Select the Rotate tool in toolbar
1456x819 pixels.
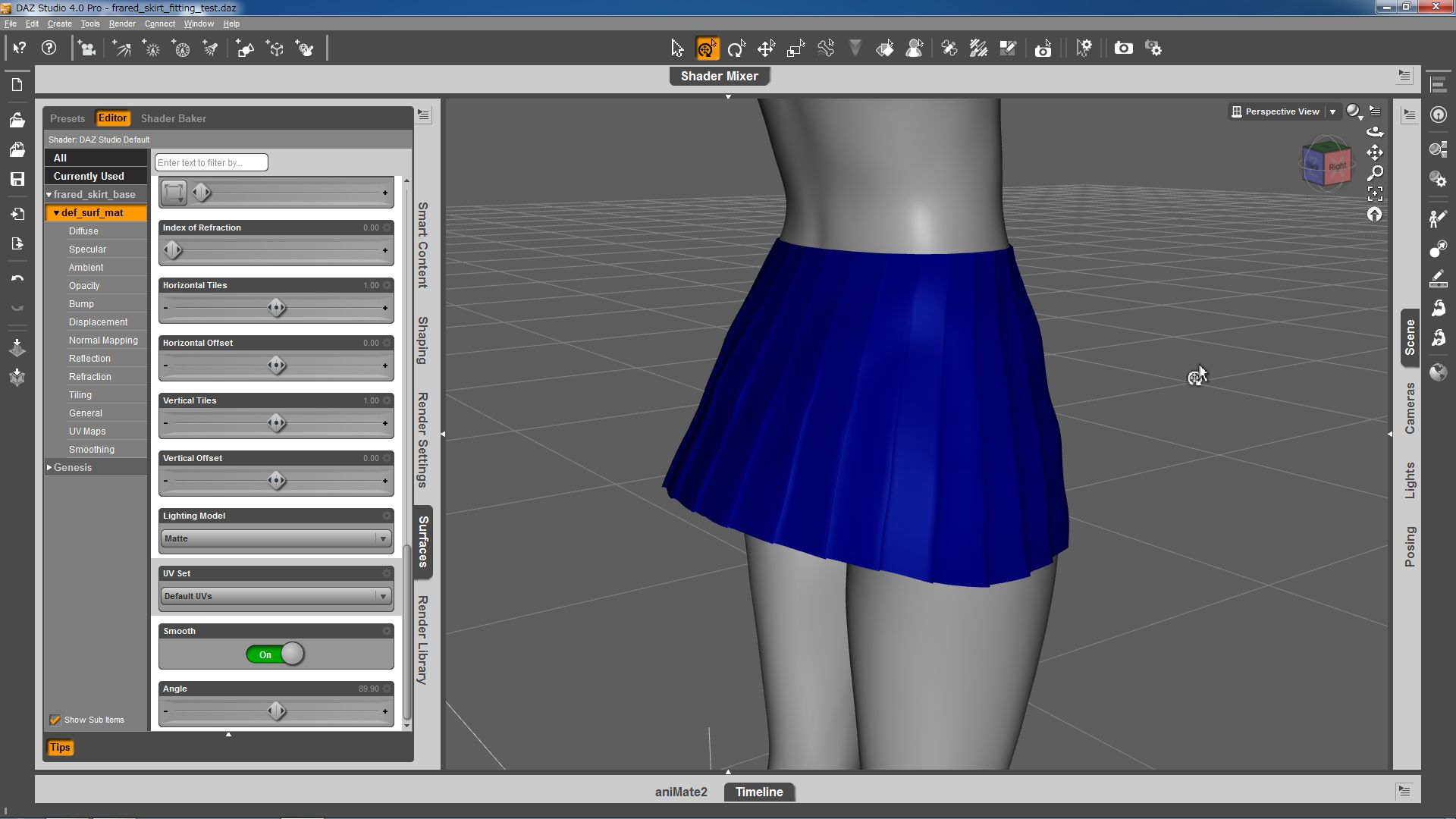pos(736,49)
